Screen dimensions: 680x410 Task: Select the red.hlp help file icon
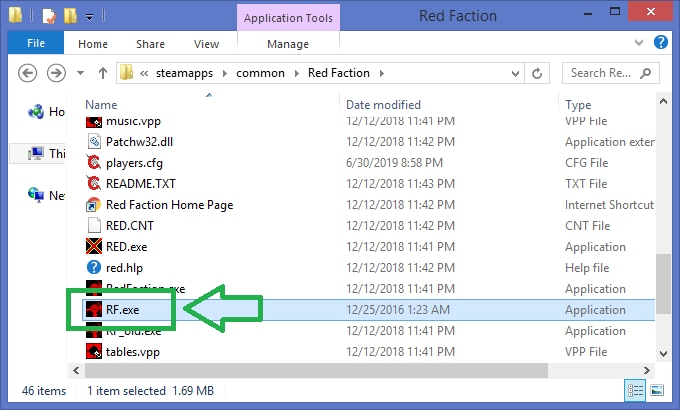coord(94,268)
